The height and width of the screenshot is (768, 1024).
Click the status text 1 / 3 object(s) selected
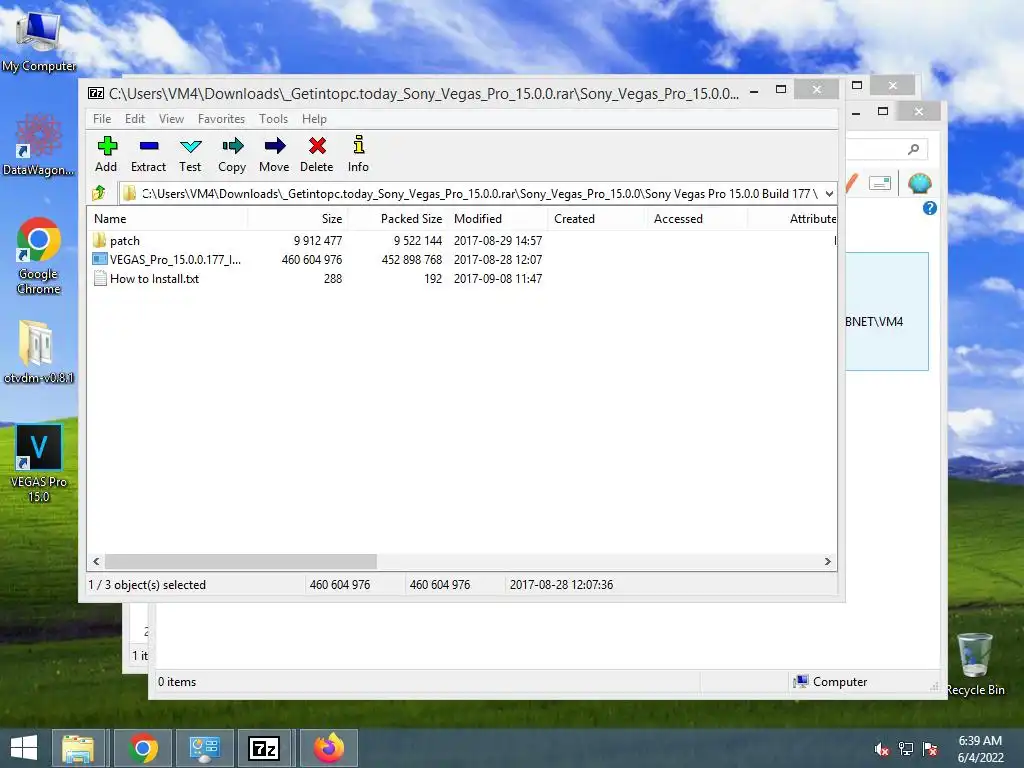tap(147, 585)
